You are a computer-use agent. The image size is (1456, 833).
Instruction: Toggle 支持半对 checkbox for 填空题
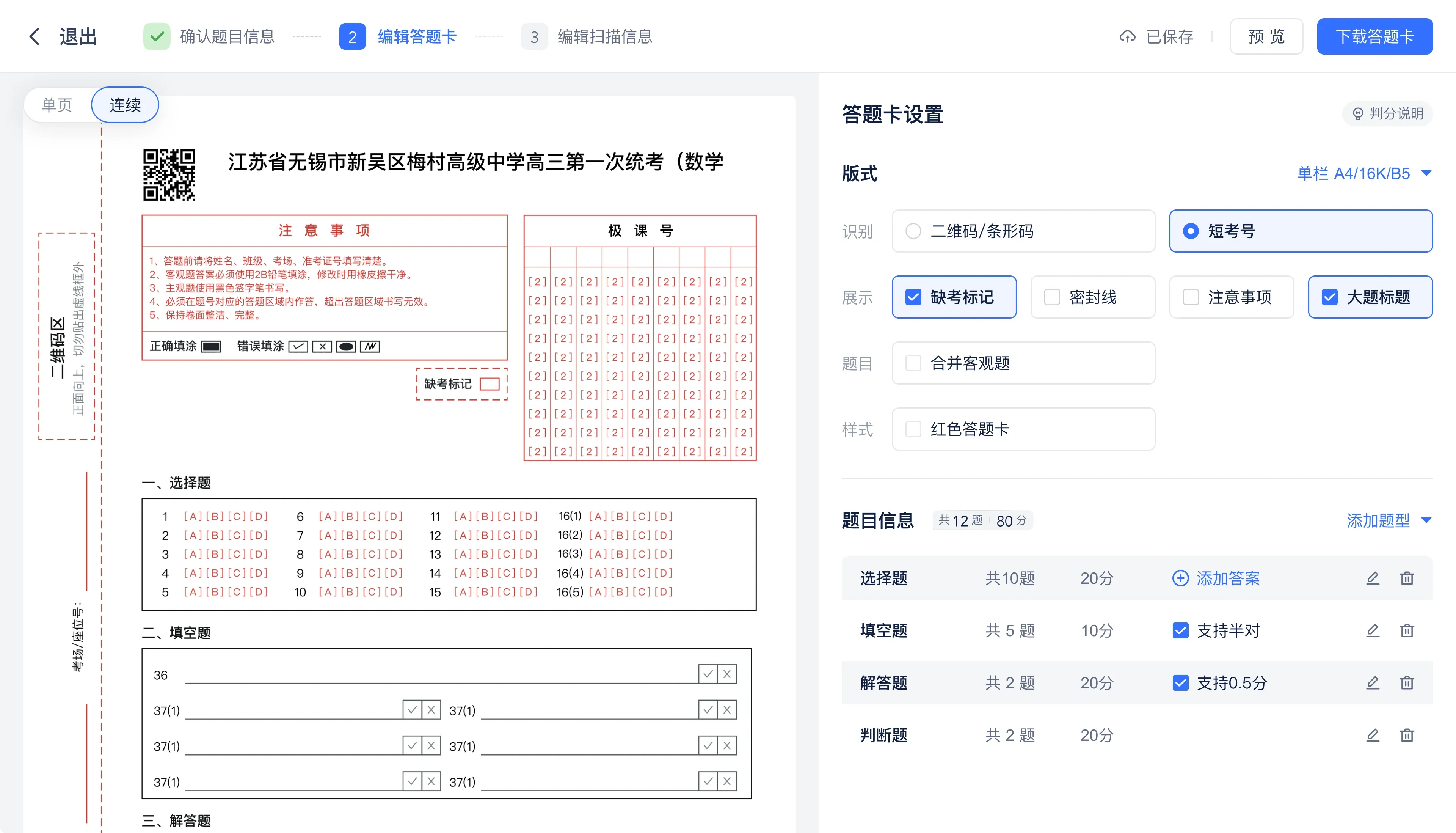(1180, 630)
